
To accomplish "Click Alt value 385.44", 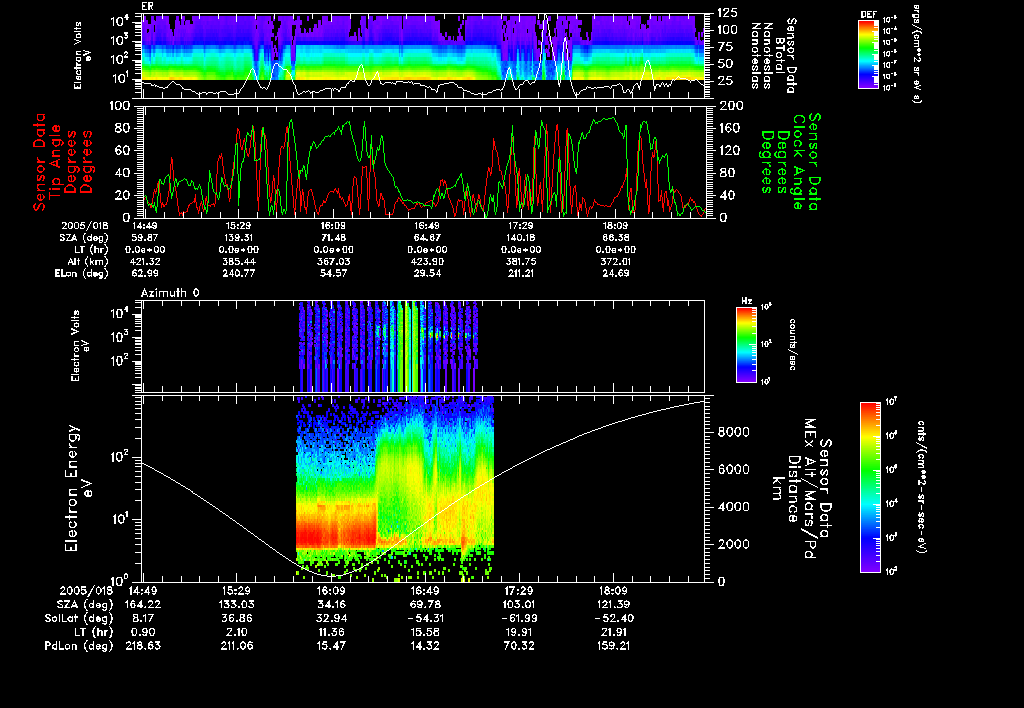I will [238, 261].
